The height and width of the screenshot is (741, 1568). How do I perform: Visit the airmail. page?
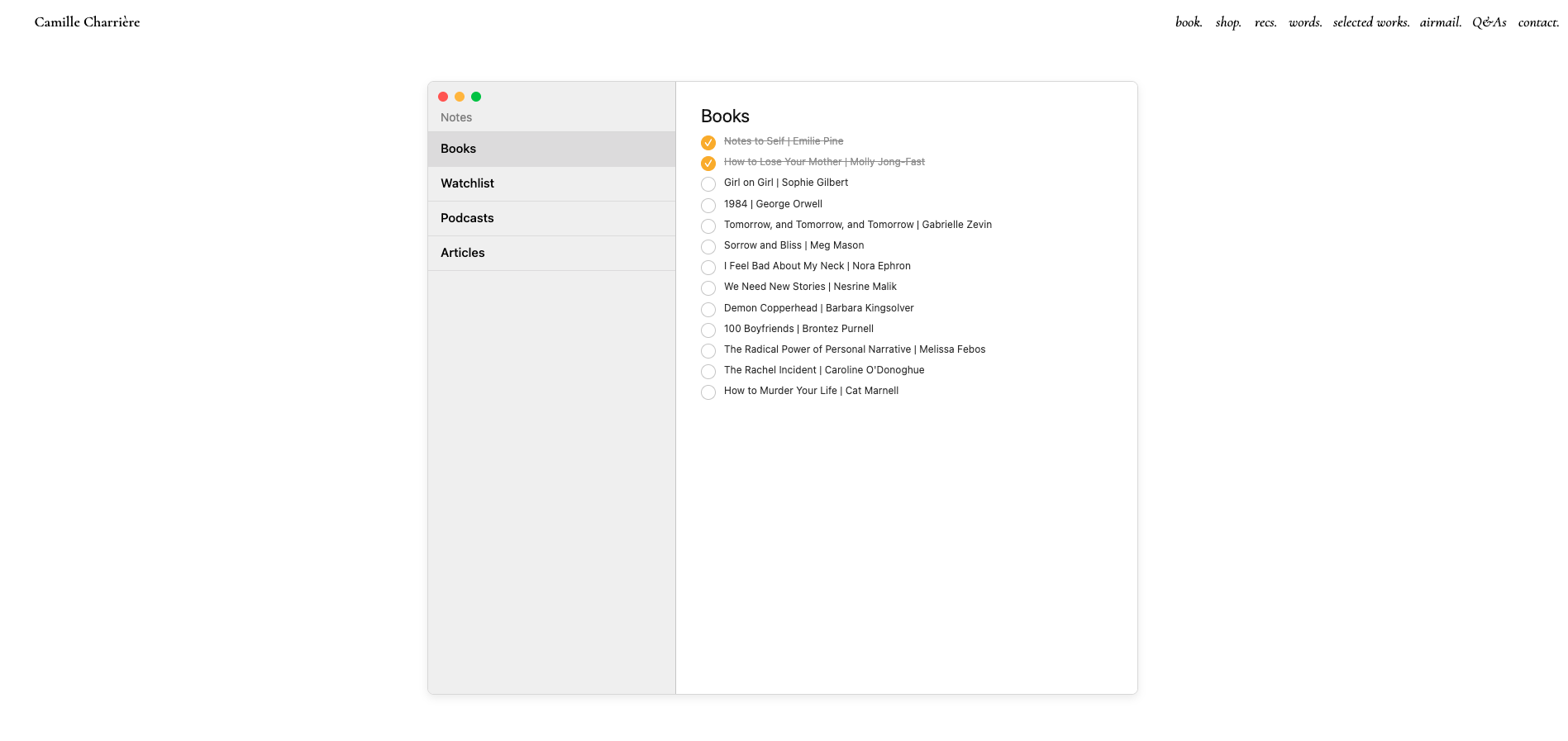[x=1441, y=22]
